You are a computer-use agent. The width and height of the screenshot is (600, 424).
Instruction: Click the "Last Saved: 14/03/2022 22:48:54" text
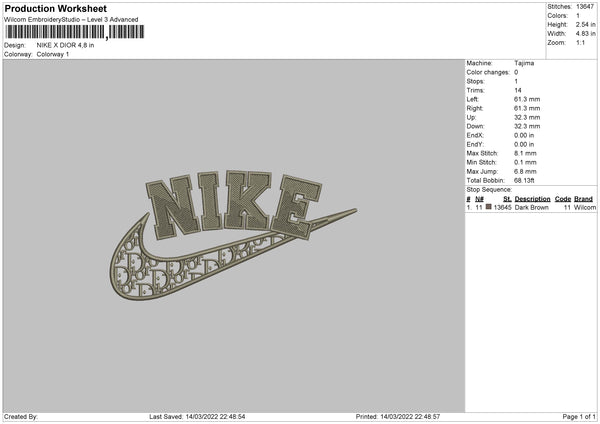pos(197,417)
